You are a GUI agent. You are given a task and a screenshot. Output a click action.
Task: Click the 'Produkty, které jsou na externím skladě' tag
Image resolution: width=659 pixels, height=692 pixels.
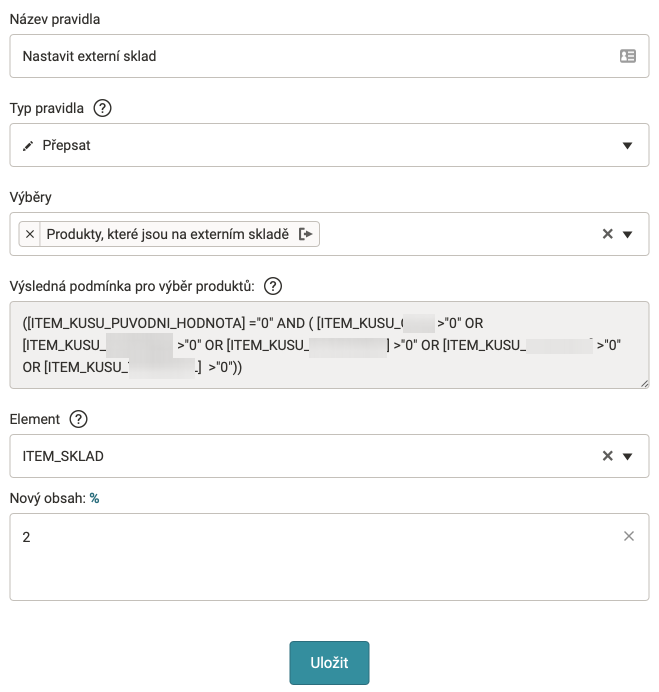tap(167, 234)
